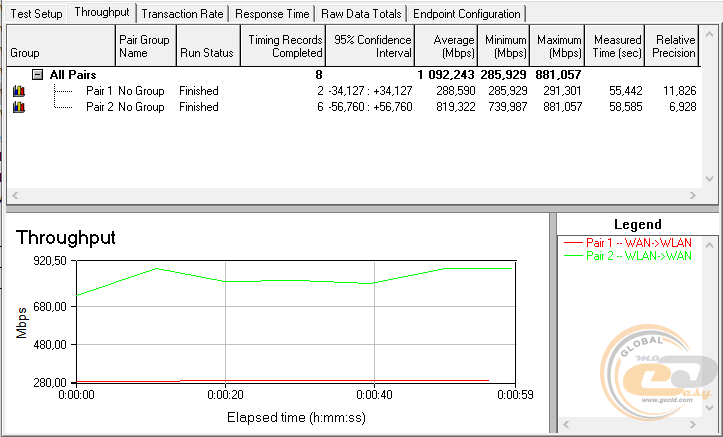Open the Raw Data Totals tab
Image resolution: width=723 pixels, height=437 pixels.
coord(361,14)
